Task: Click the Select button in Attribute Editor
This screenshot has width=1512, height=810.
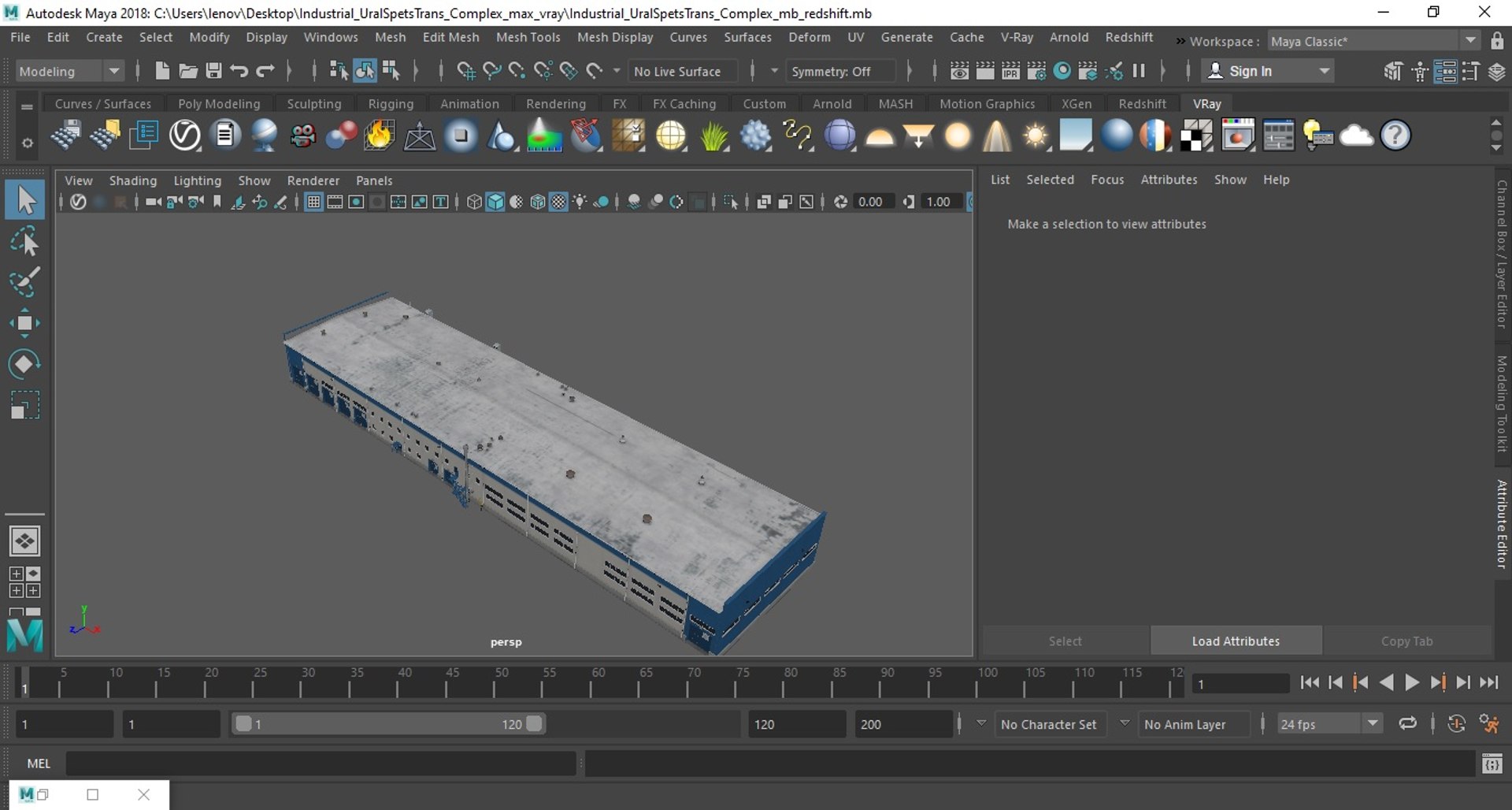Action: click(1065, 641)
